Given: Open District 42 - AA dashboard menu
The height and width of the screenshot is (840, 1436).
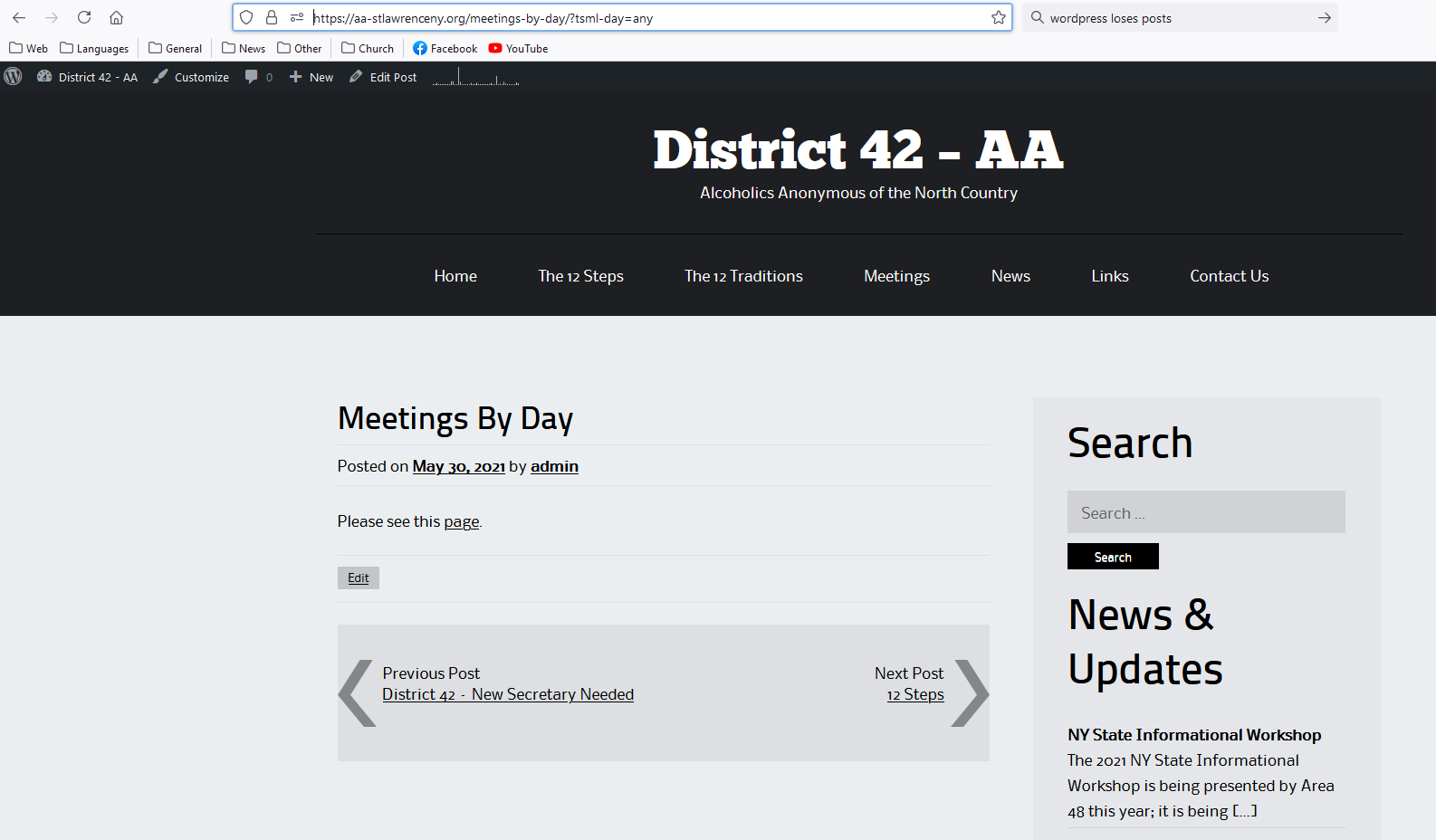Looking at the screenshot, I should tap(87, 77).
